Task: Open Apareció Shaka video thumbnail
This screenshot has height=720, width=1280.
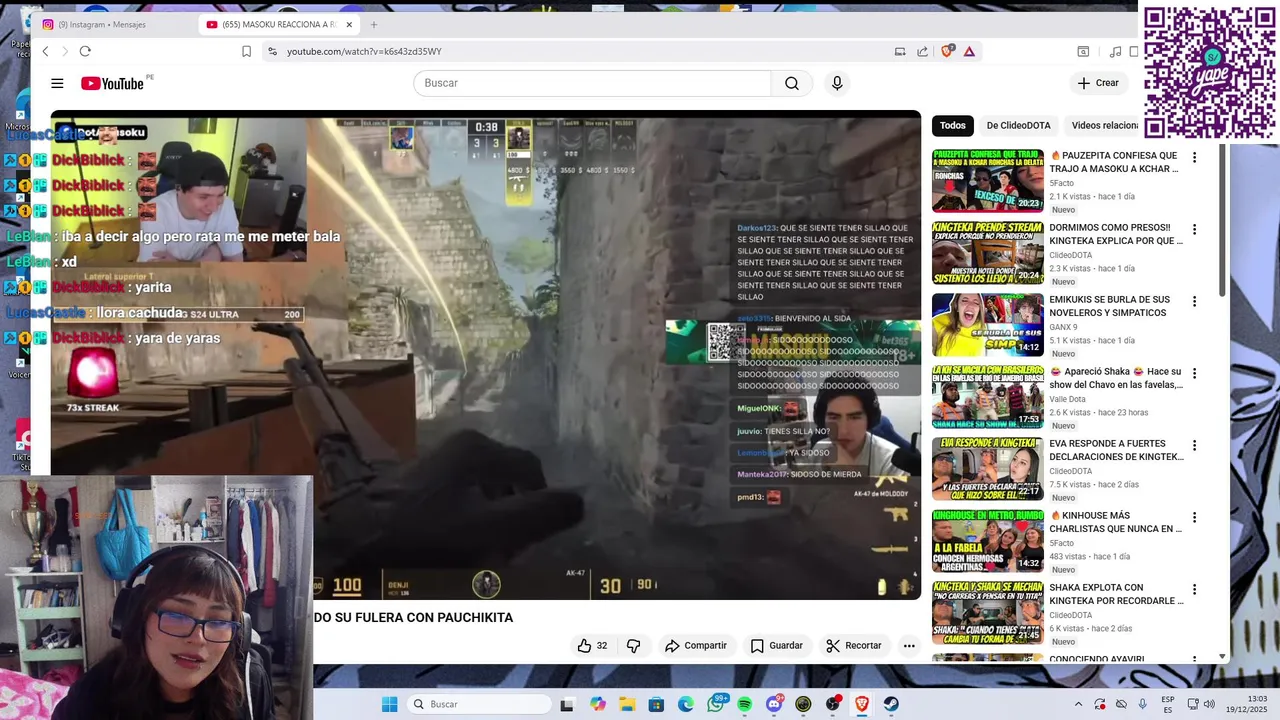Action: (988, 397)
